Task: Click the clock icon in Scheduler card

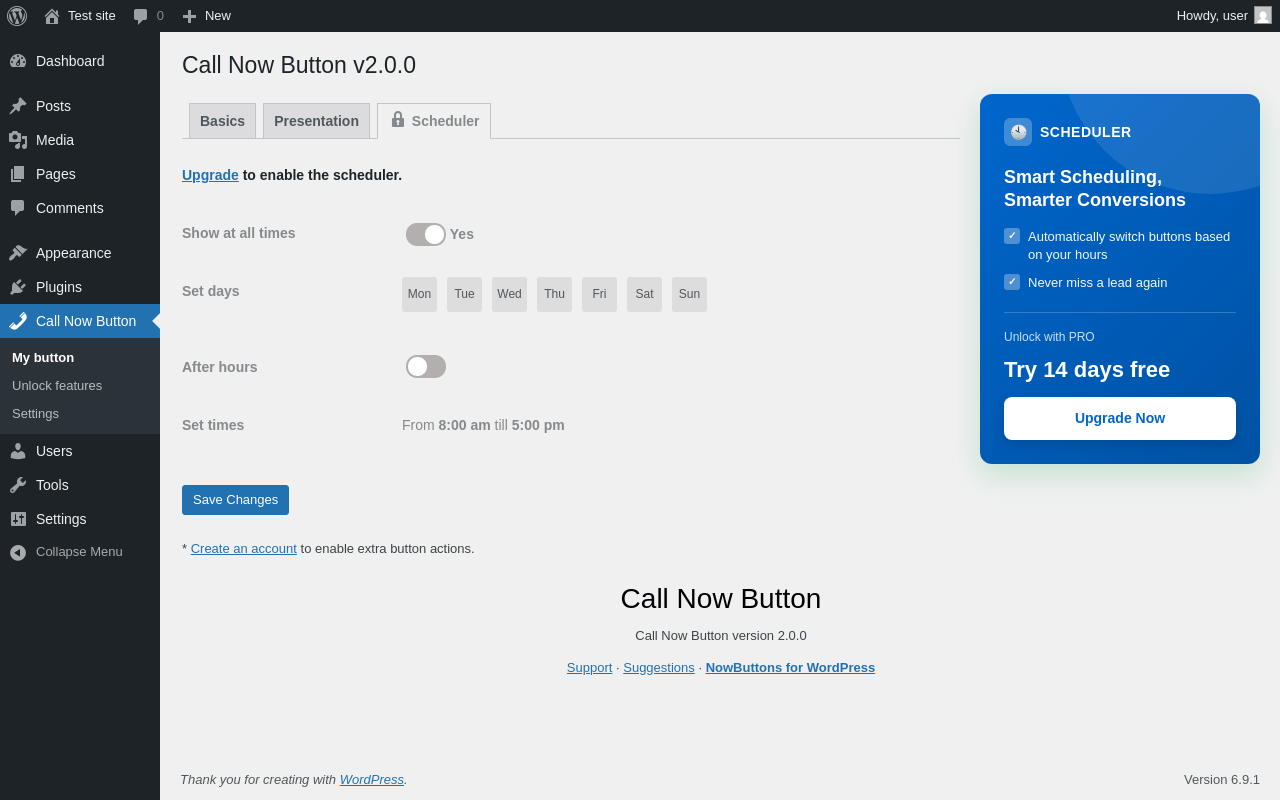Action: [x=1018, y=132]
